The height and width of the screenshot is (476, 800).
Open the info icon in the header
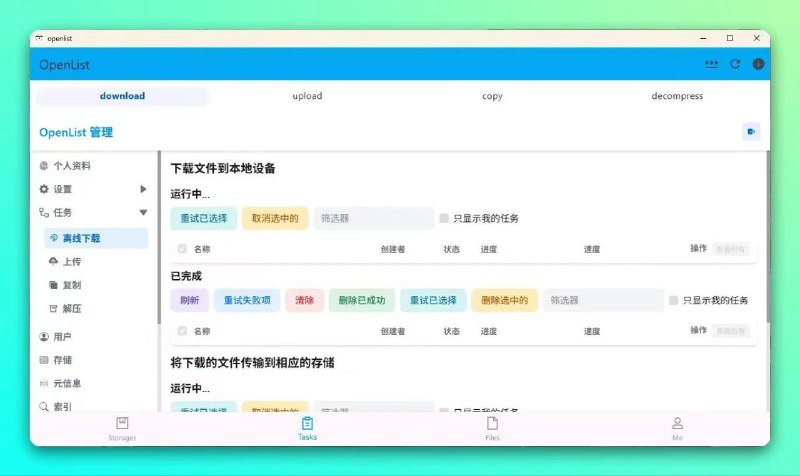pos(758,64)
